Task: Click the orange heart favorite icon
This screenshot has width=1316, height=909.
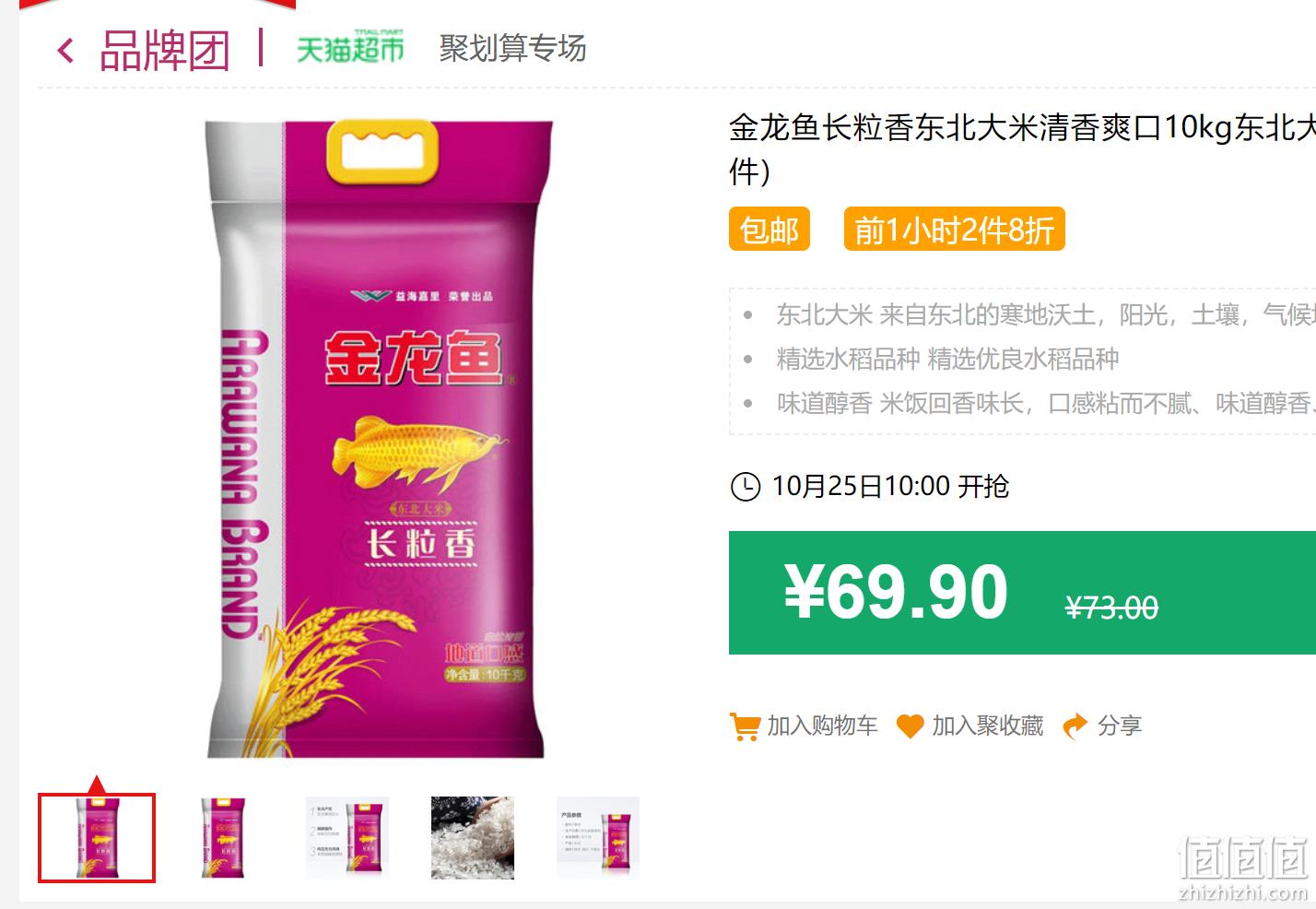Action: (910, 726)
